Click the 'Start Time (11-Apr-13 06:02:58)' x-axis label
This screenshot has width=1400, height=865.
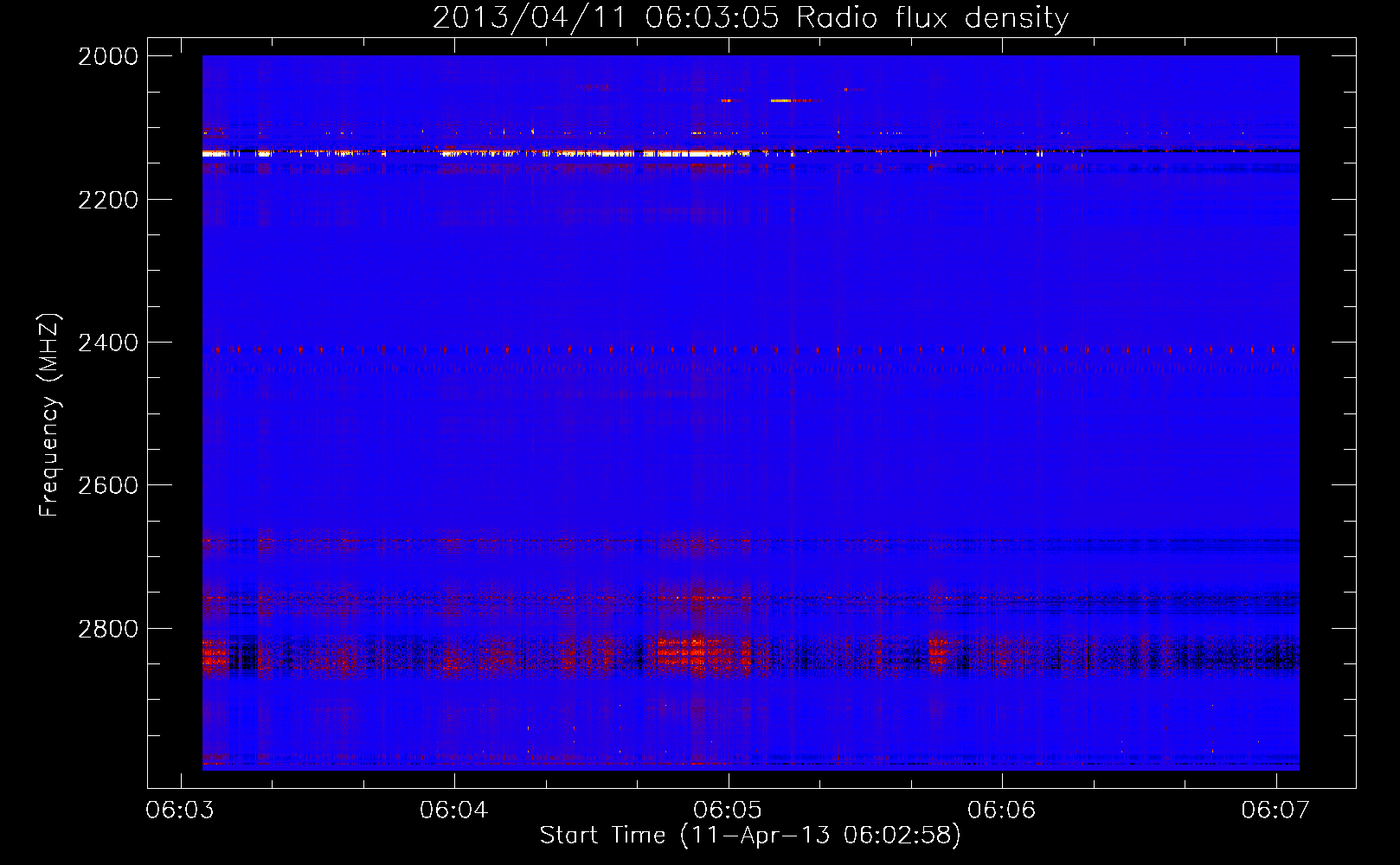click(x=750, y=836)
